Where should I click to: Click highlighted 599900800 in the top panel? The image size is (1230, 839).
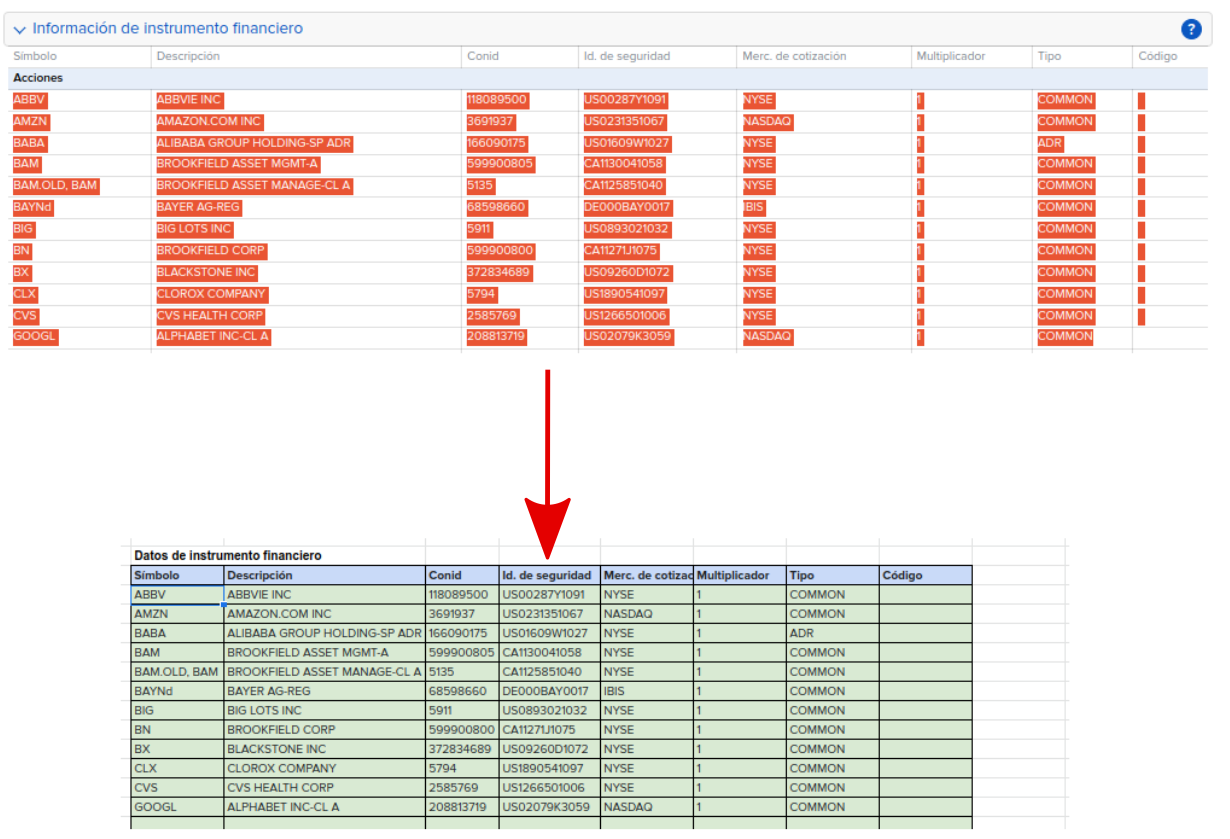(x=500, y=251)
